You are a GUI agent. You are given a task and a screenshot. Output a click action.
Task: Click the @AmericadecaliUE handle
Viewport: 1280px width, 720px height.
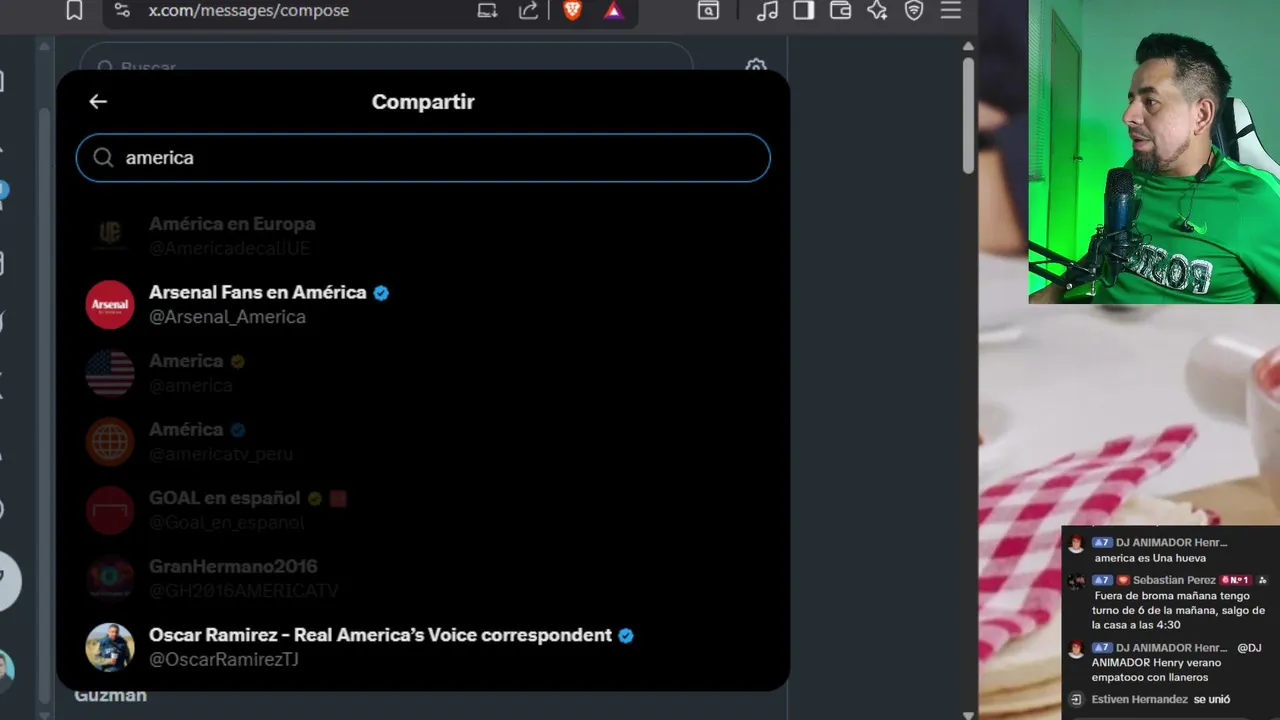coord(230,248)
